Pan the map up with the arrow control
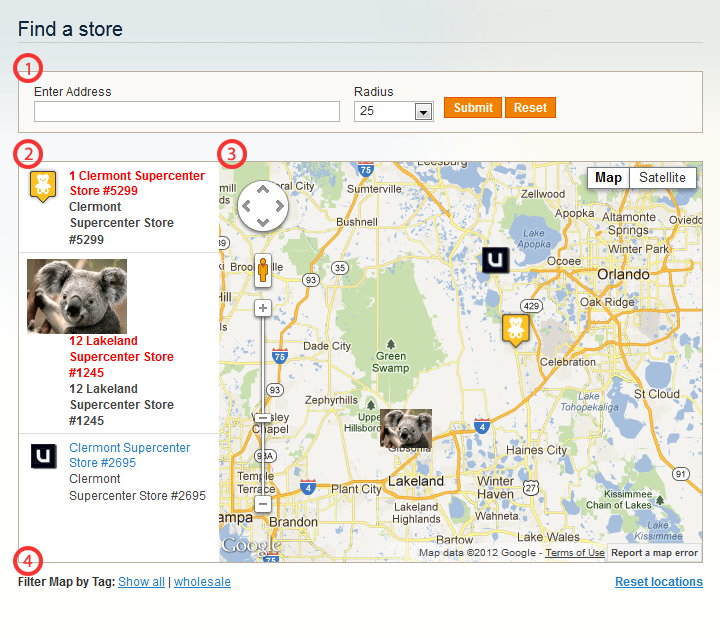720x638 pixels. point(263,189)
